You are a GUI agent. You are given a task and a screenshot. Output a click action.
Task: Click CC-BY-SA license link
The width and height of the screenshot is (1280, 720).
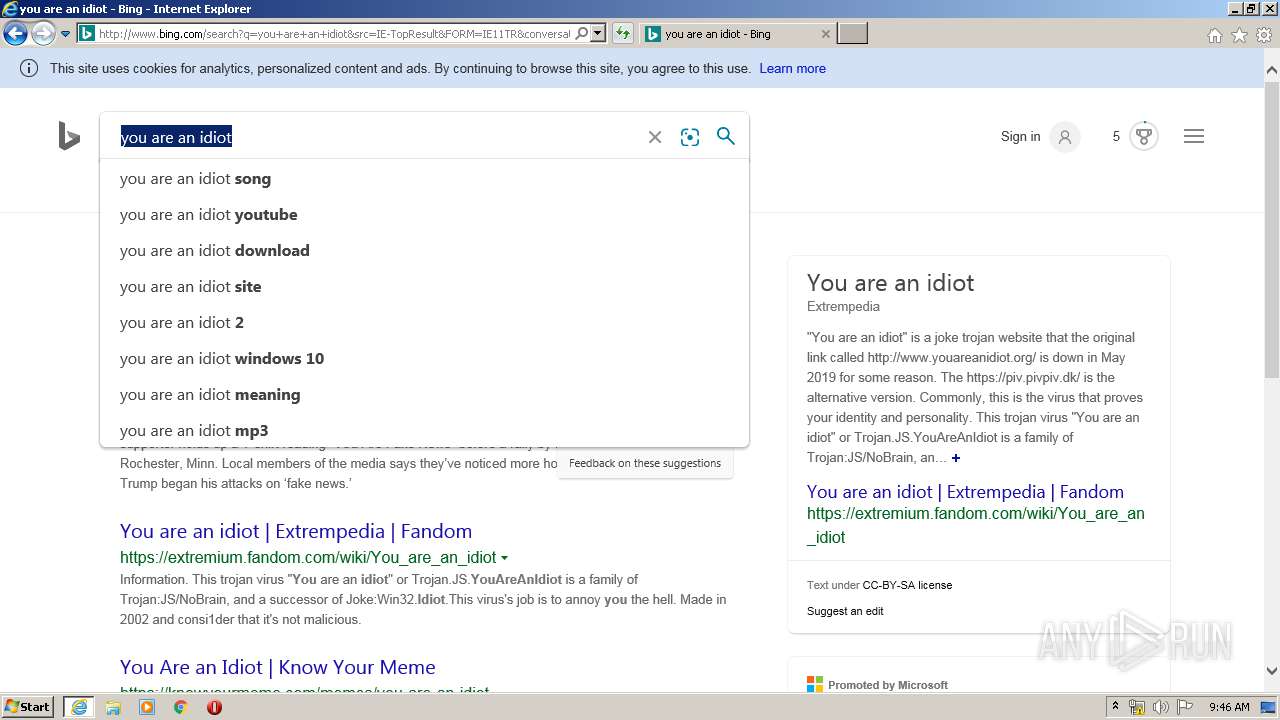907,585
